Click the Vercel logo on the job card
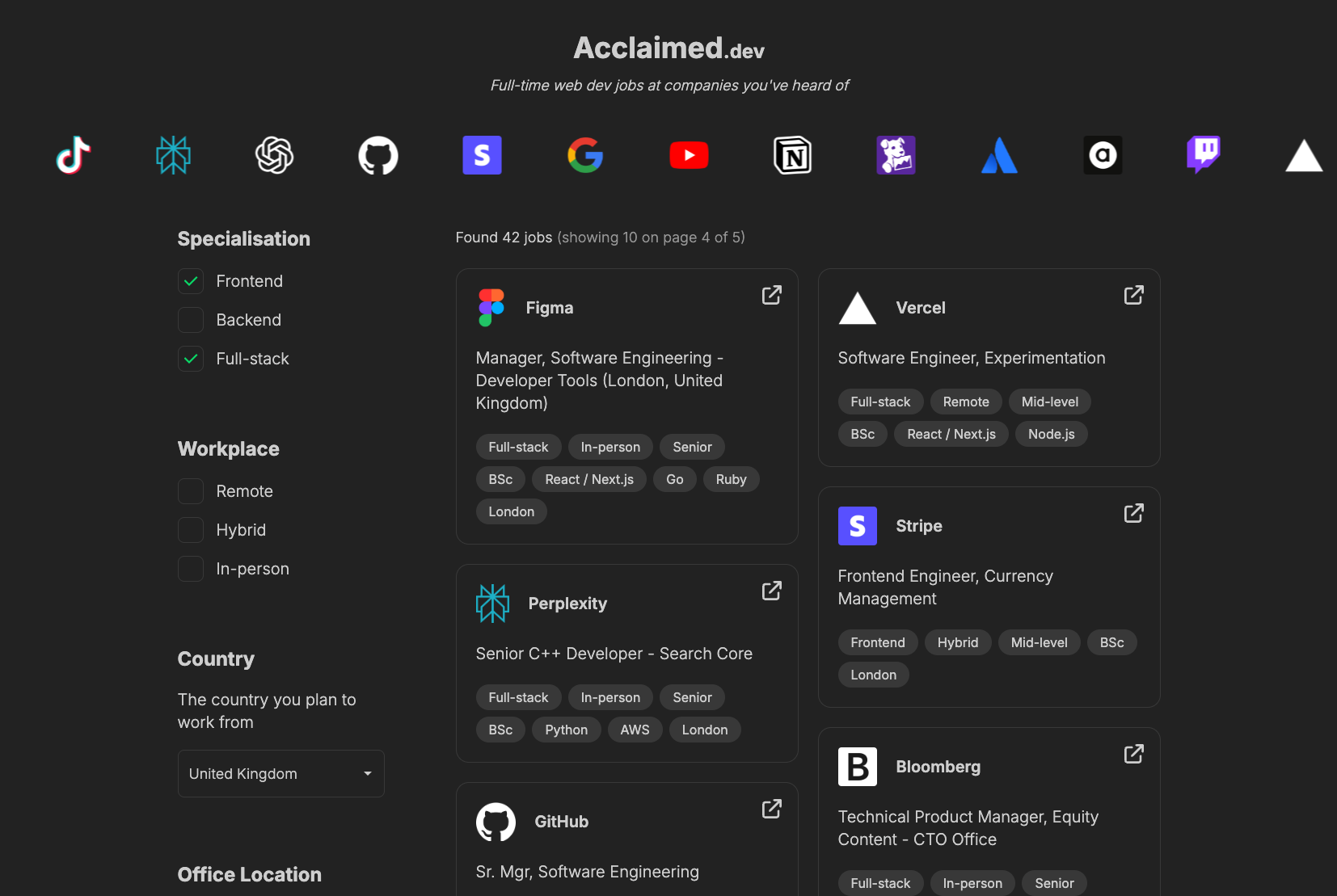The image size is (1337, 896). click(858, 308)
